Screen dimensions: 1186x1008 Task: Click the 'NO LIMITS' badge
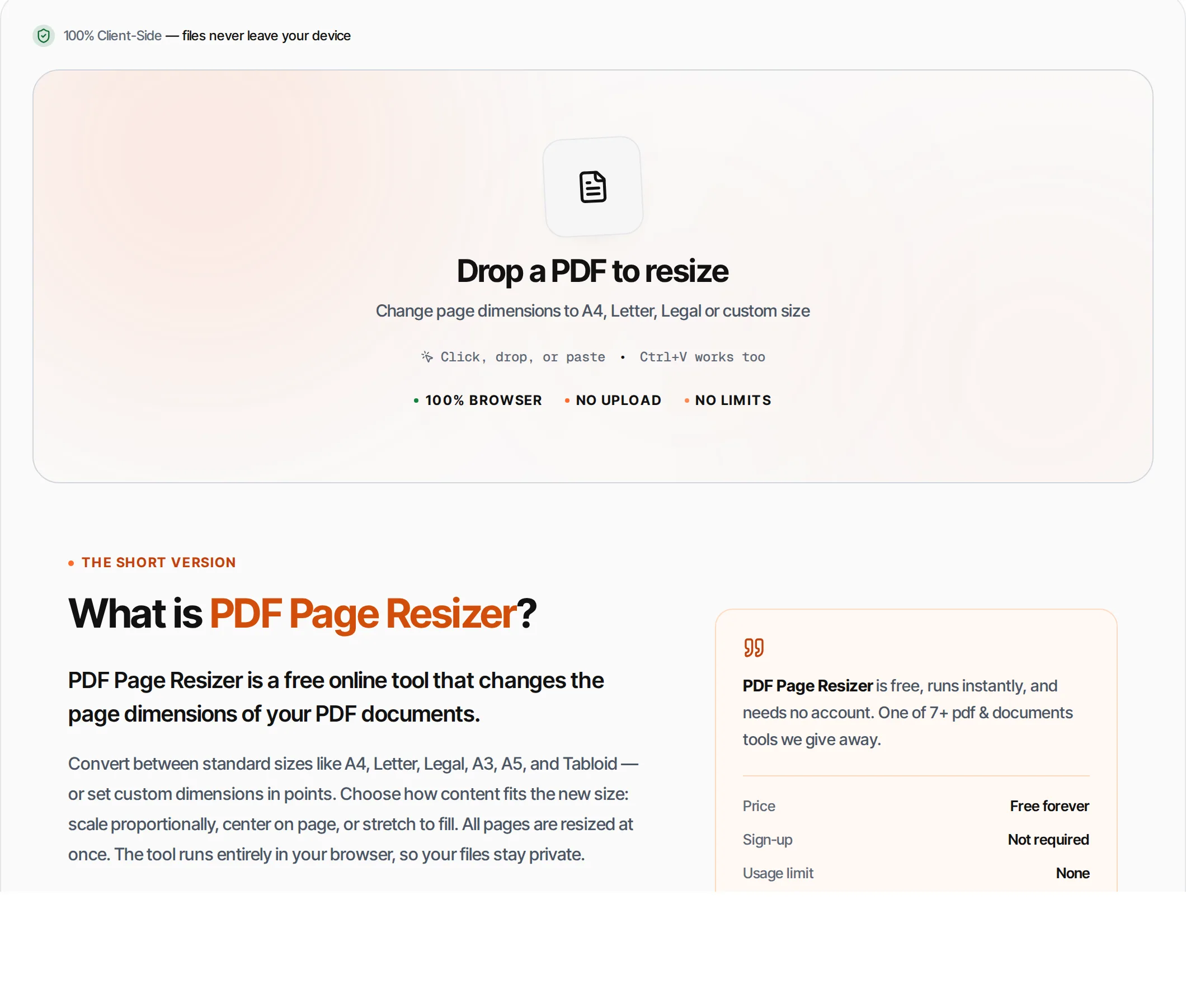(728, 401)
